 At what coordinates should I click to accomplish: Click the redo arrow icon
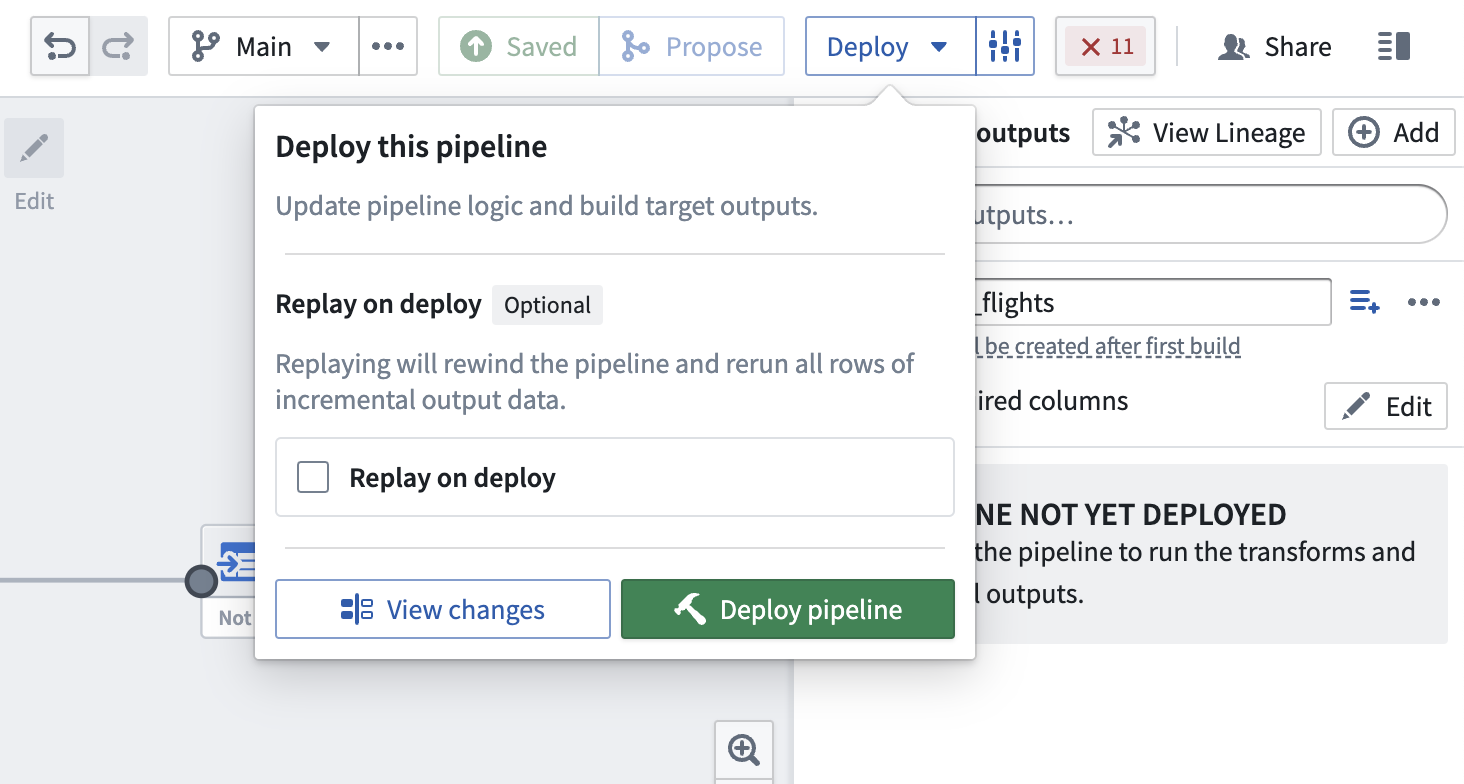click(x=119, y=46)
